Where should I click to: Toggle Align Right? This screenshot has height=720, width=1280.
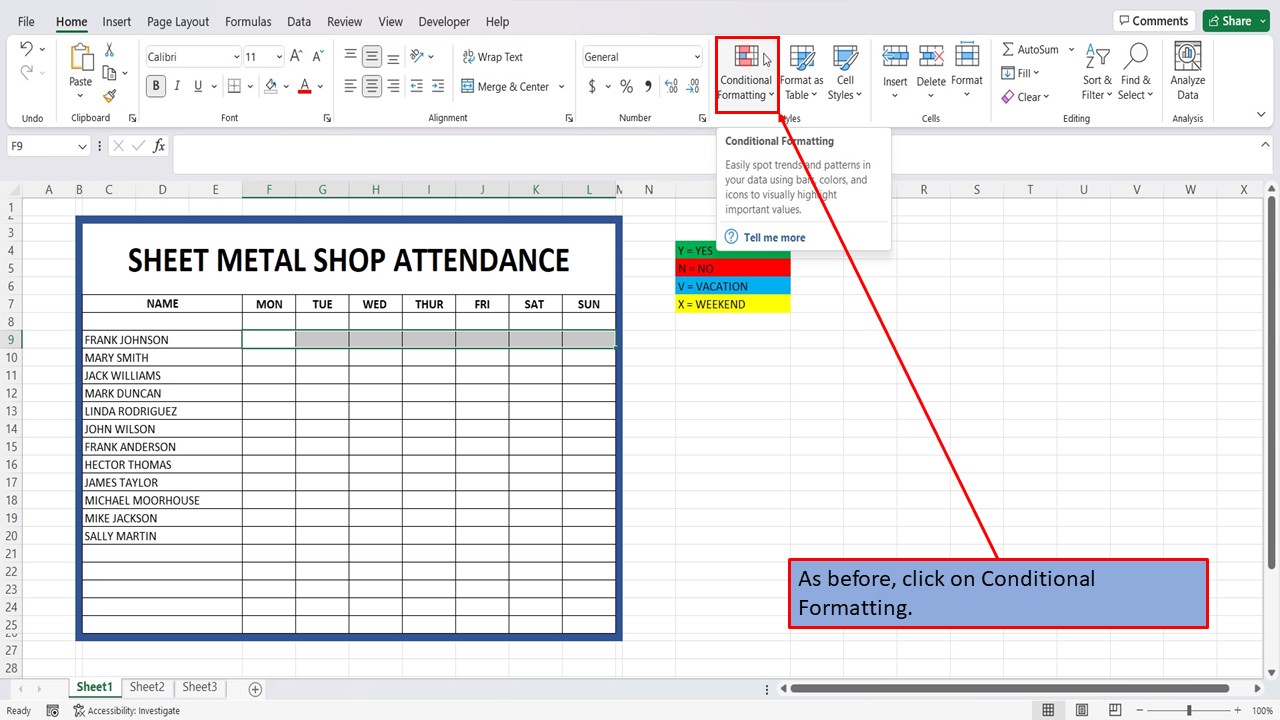click(393, 87)
